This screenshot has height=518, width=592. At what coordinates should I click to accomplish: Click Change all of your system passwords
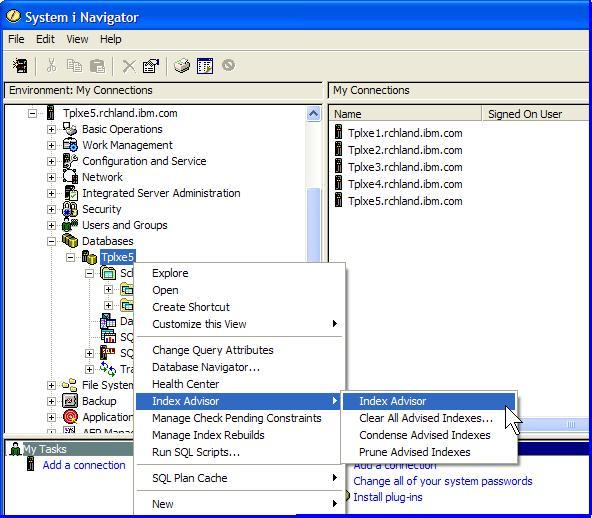tap(442, 481)
